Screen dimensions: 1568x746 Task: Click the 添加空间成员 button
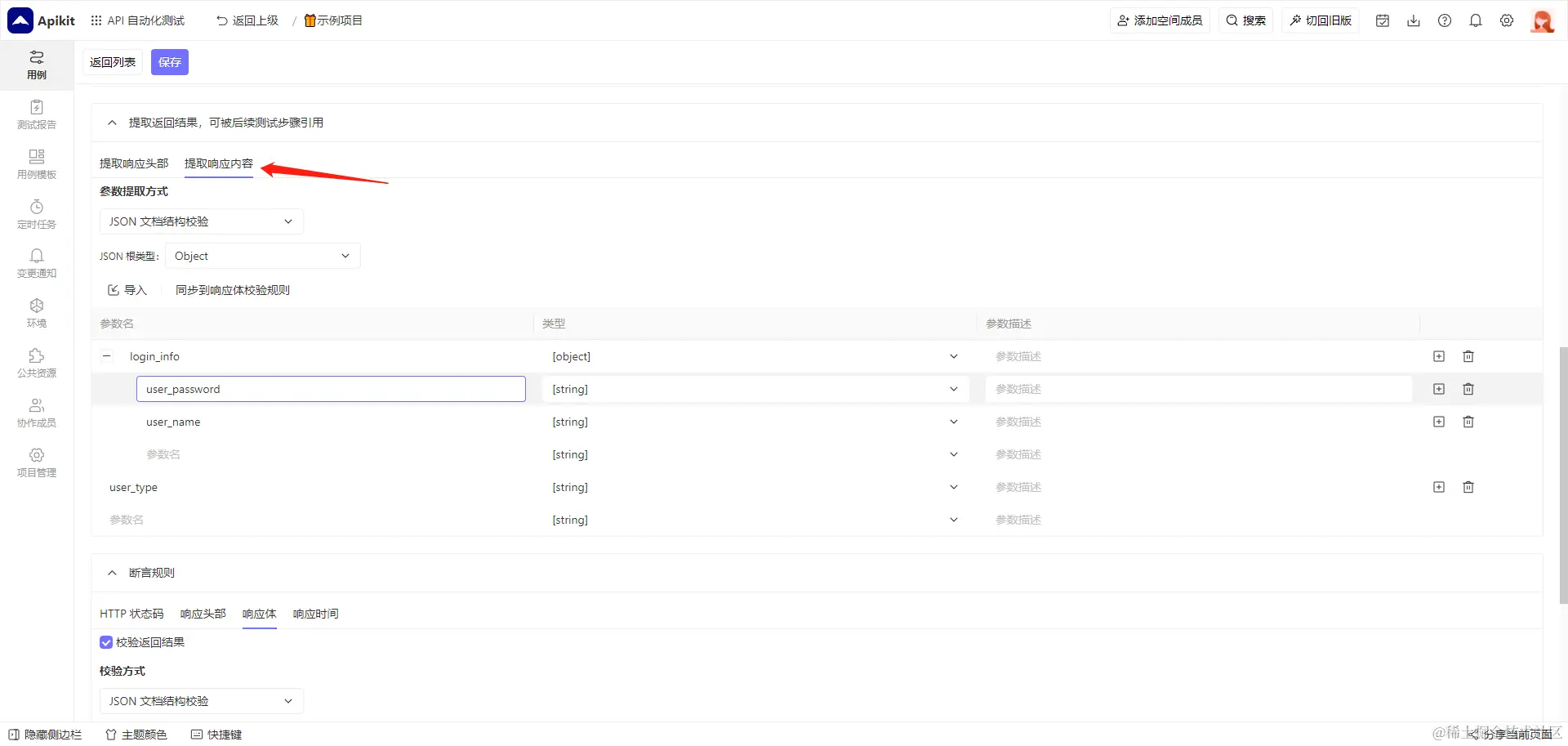(1160, 20)
